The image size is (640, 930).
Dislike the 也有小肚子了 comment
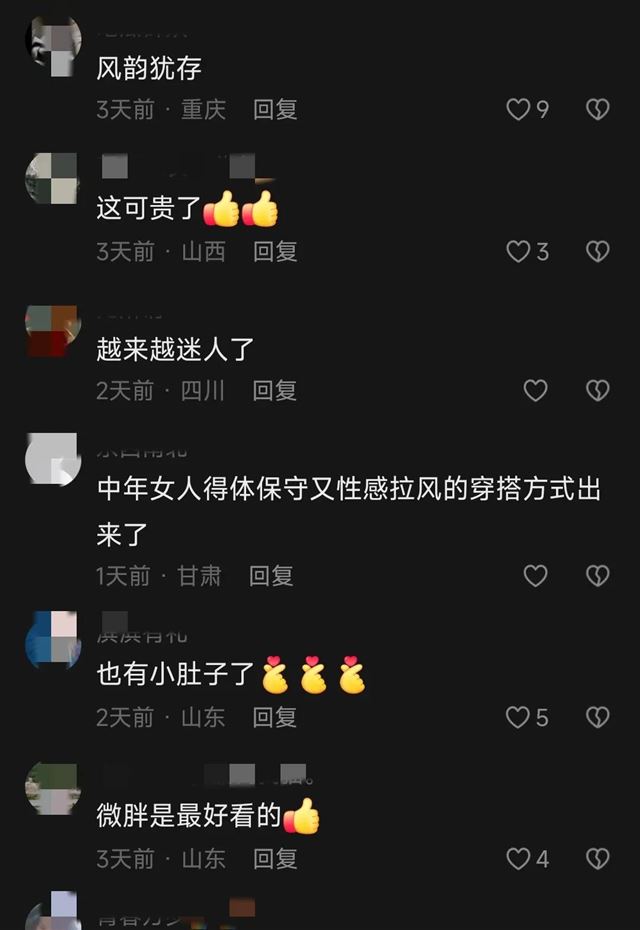coord(597,717)
